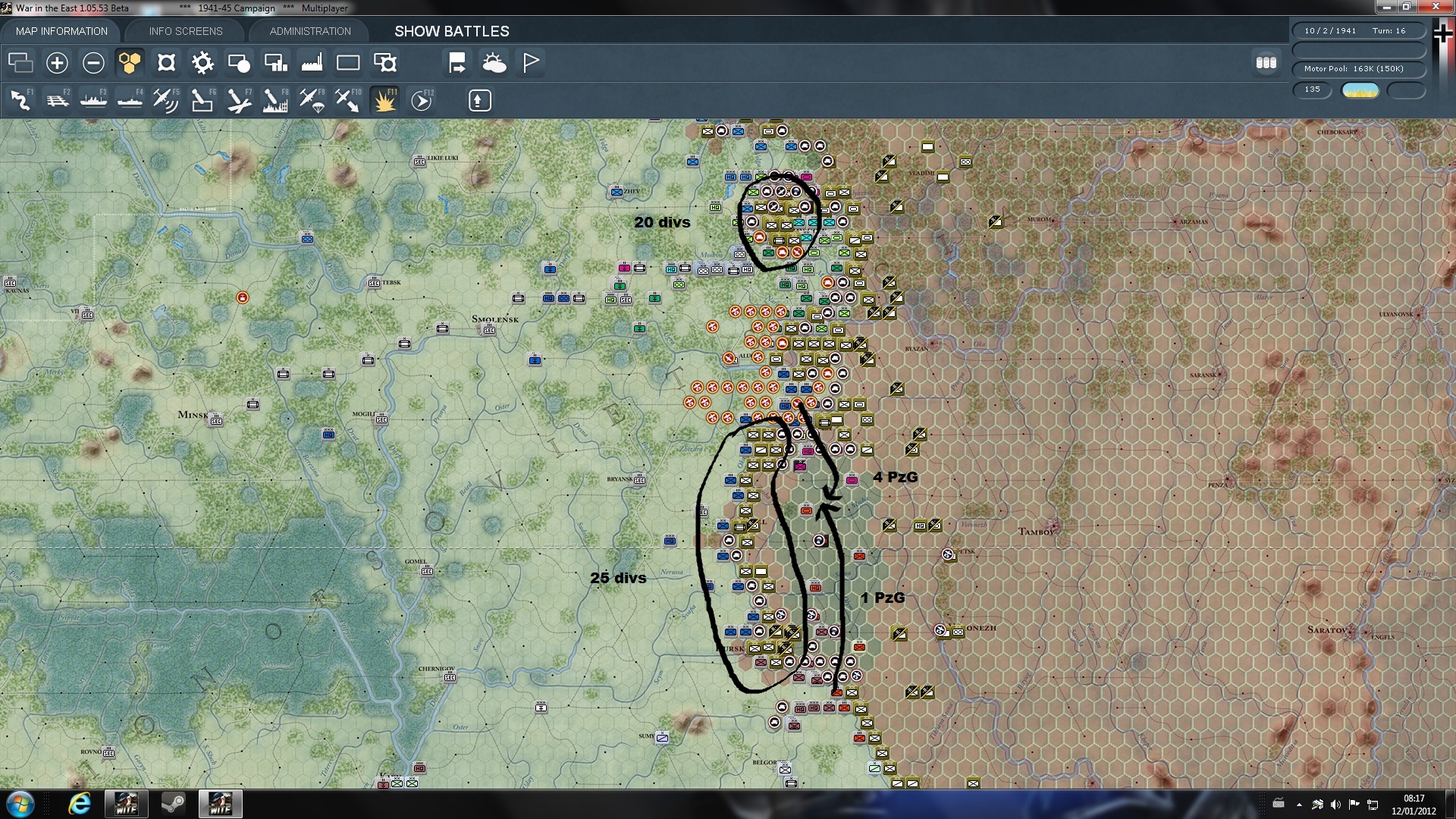This screenshot has height=819, width=1456.
Task: Click the first WITE taskbar shortcut
Action: tap(126, 804)
